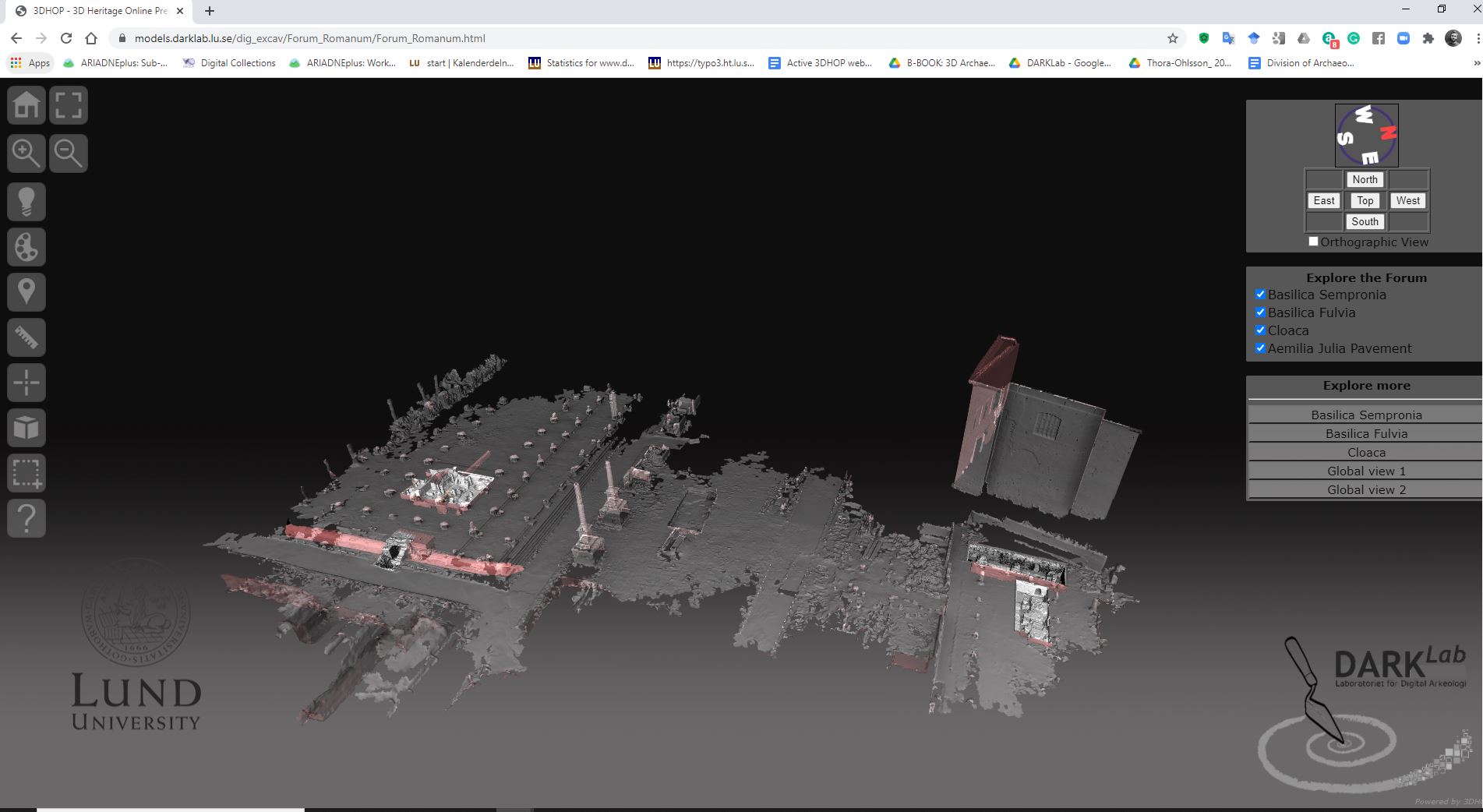Hide the Cloaca layer checkbox
Screen dimensions: 1483x812
click(x=1260, y=330)
